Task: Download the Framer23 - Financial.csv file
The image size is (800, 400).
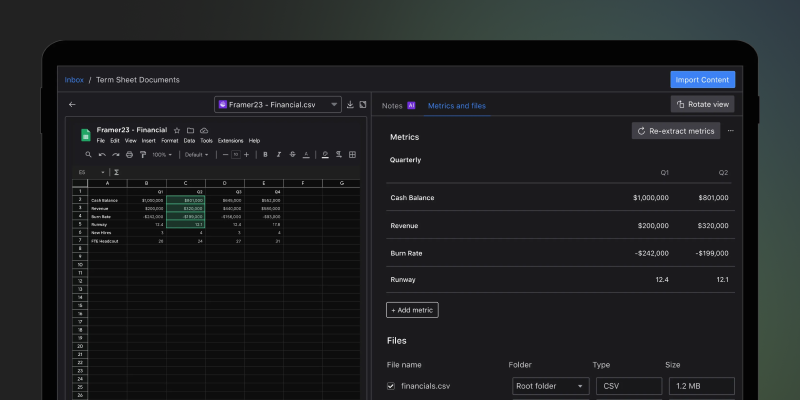Action: coord(350,105)
